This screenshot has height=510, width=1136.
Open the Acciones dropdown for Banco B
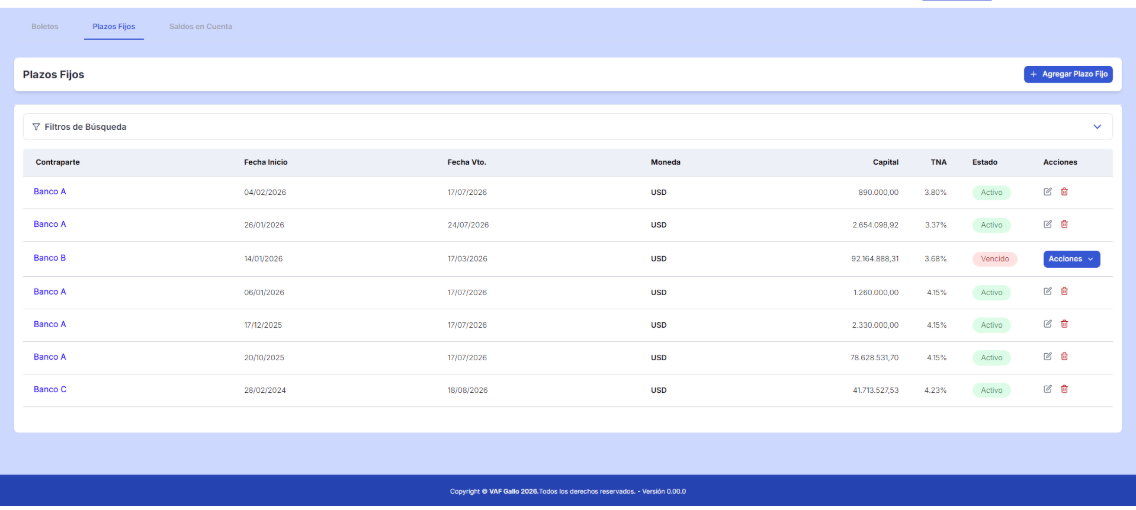click(x=1072, y=259)
